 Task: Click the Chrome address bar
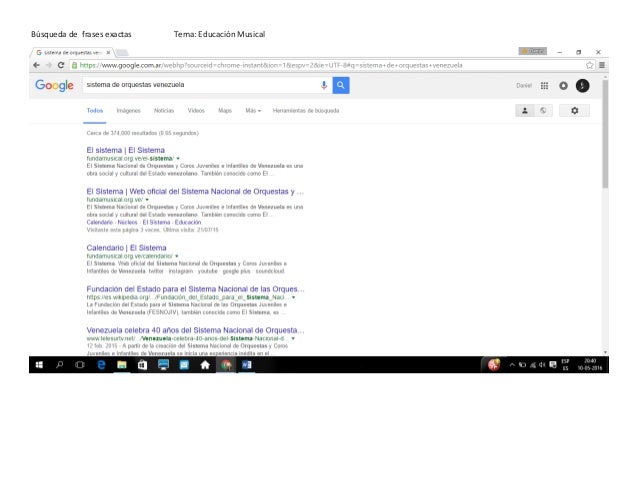click(328, 65)
